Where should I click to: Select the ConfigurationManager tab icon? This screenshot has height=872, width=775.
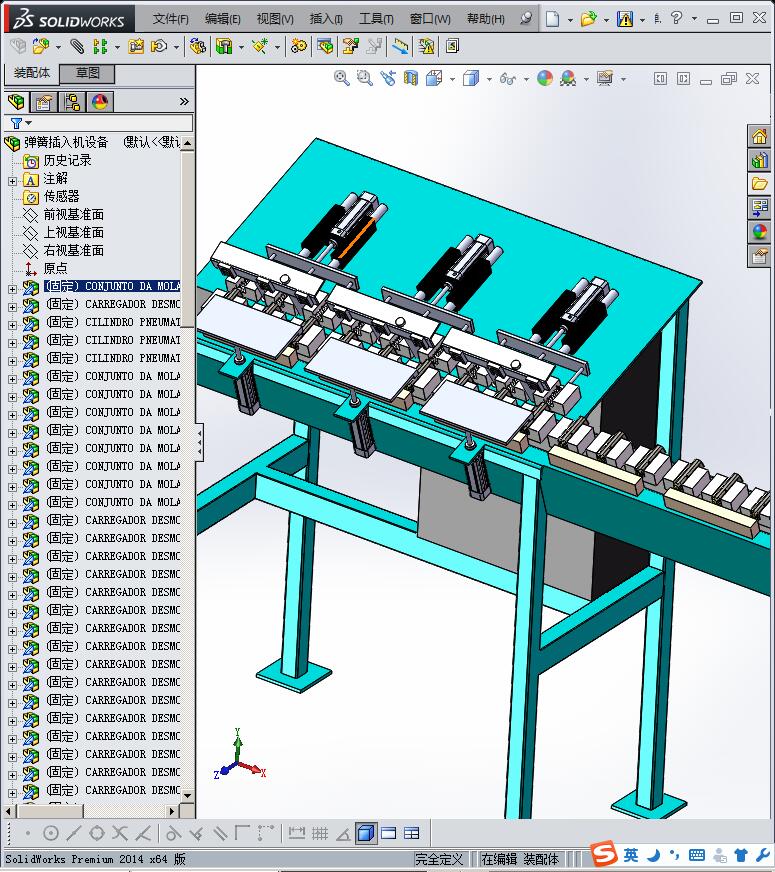pyautogui.click(x=72, y=102)
